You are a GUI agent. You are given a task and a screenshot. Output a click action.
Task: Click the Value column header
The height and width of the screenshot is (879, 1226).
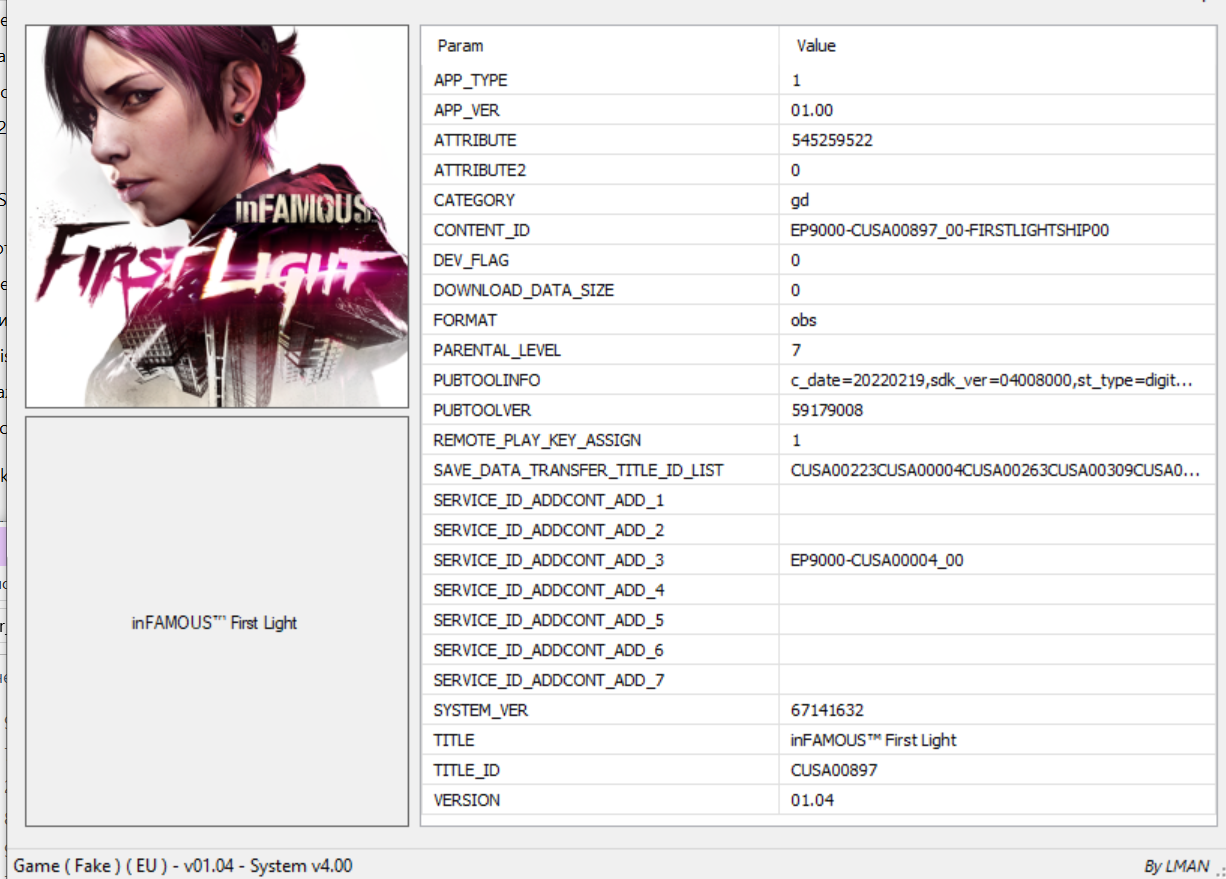coord(816,45)
